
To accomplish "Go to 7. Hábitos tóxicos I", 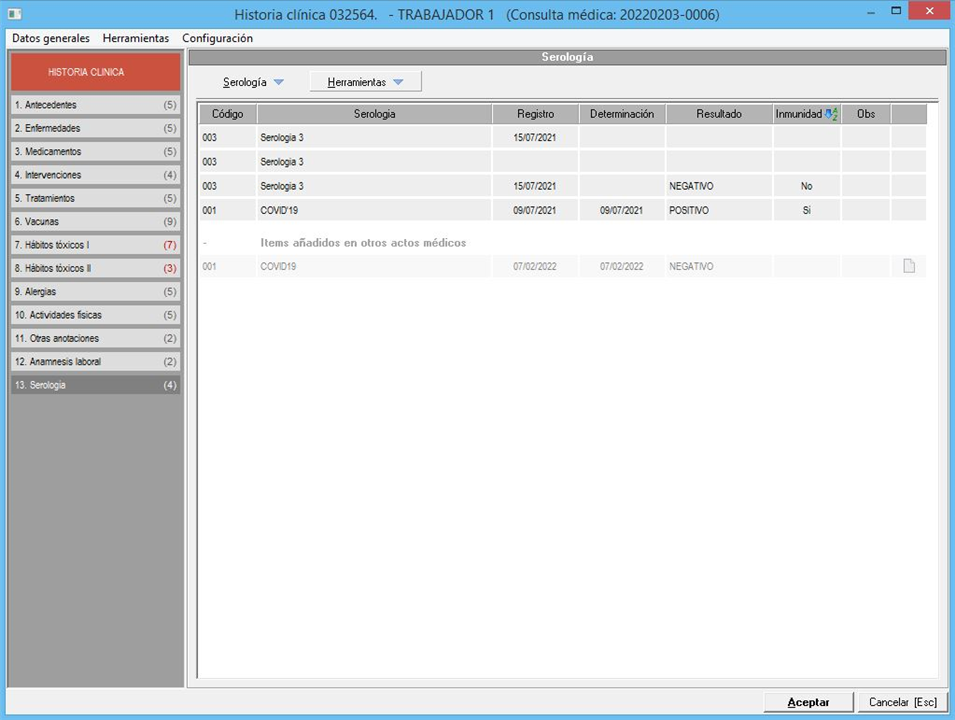I will [95, 245].
